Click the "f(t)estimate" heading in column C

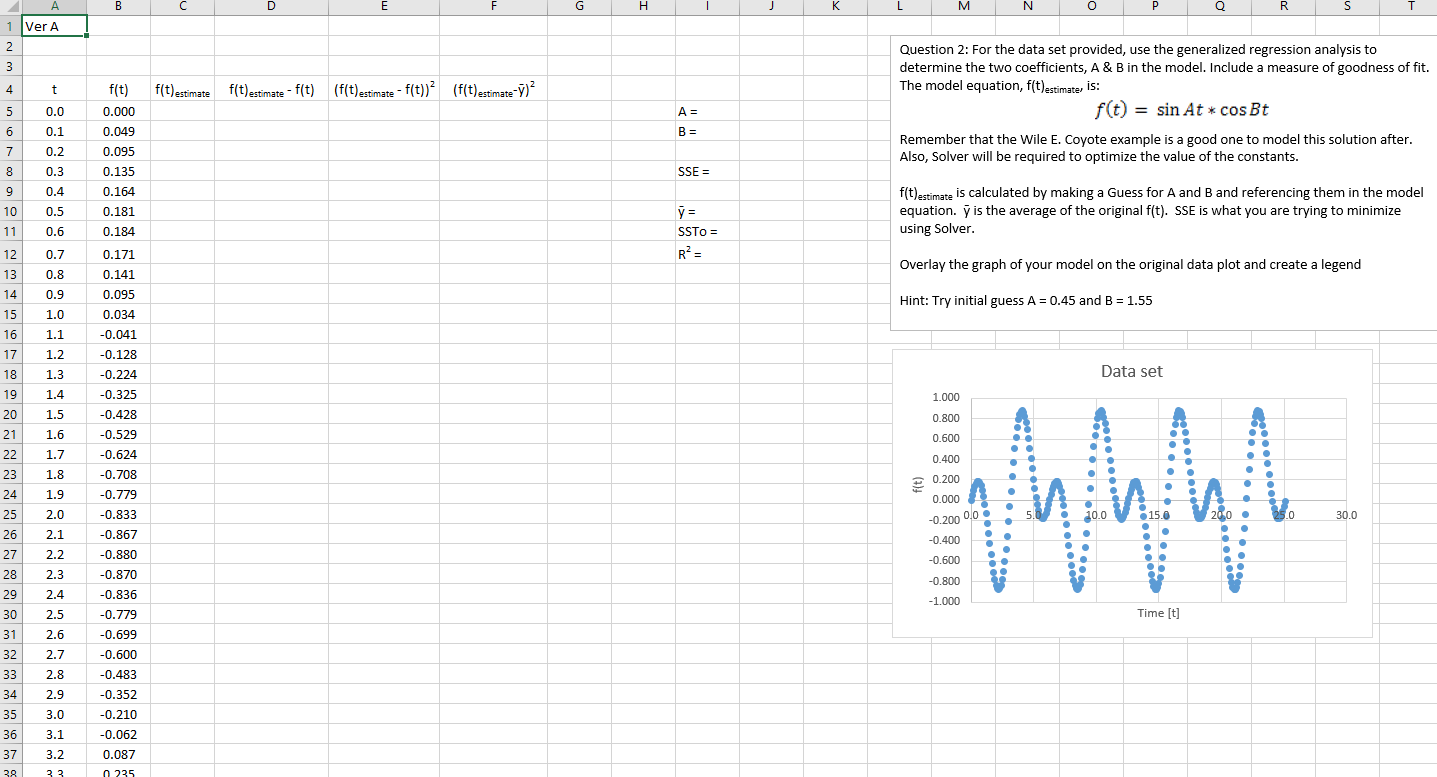(x=183, y=90)
